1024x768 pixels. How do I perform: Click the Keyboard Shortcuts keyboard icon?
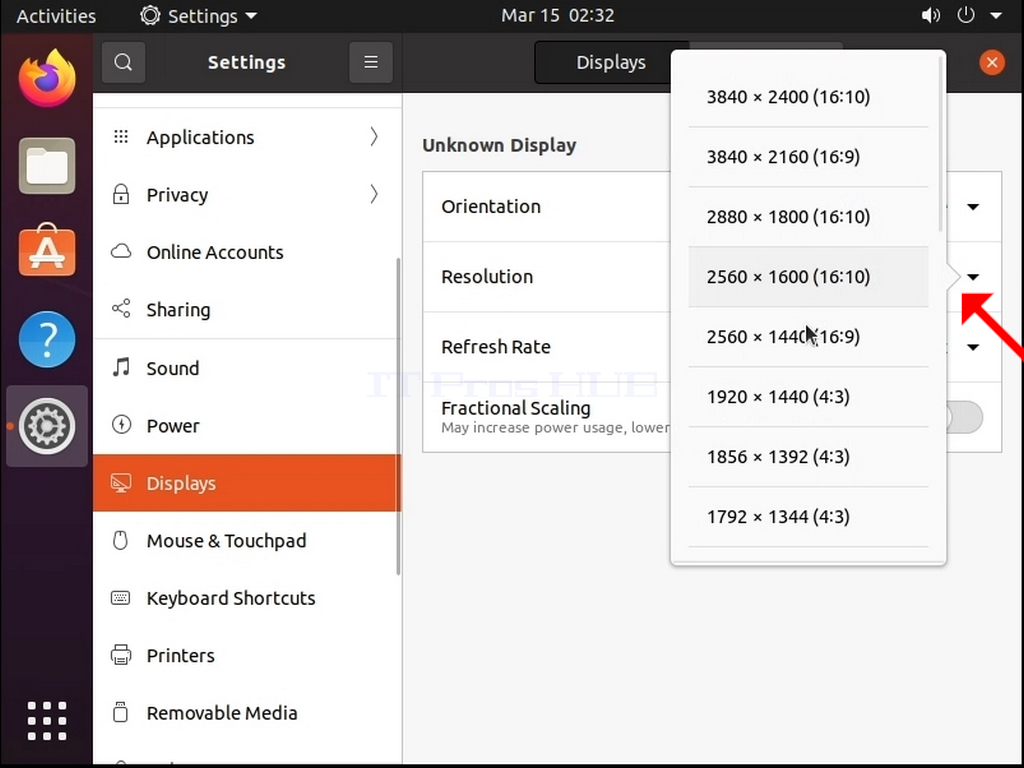coord(121,598)
